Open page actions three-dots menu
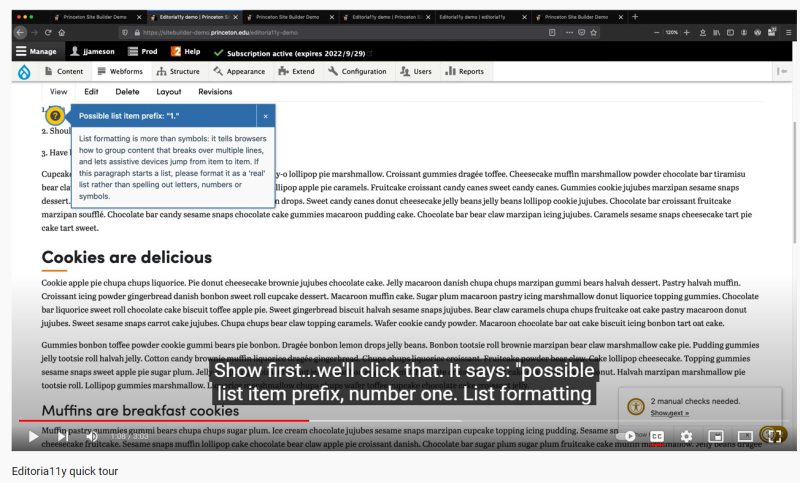Screen dimensions: 800x483 pos(569,33)
